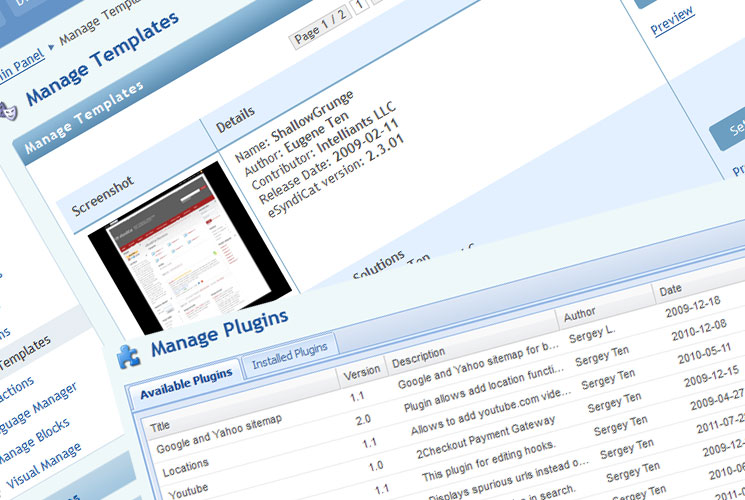Screen dimensions: 745x500
Task: Open the ShallowGrunge template screenshot thumbnail
Action: pyautogui.click(x=190, y=249)
